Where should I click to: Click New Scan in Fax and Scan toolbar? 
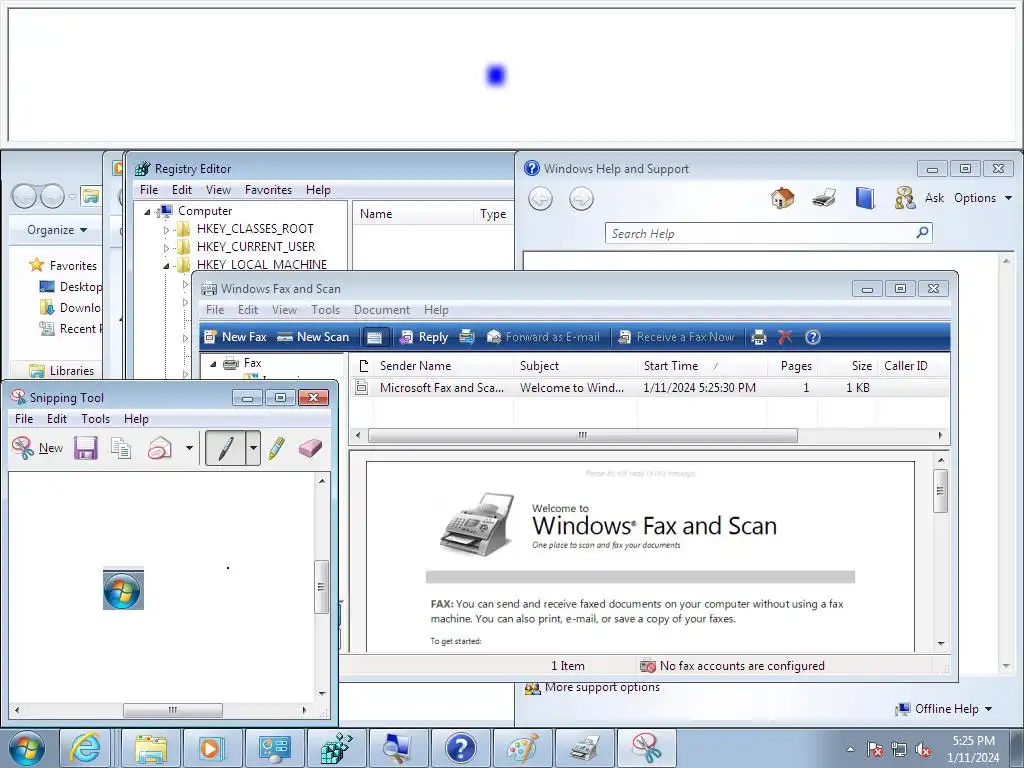pos(313,337)
